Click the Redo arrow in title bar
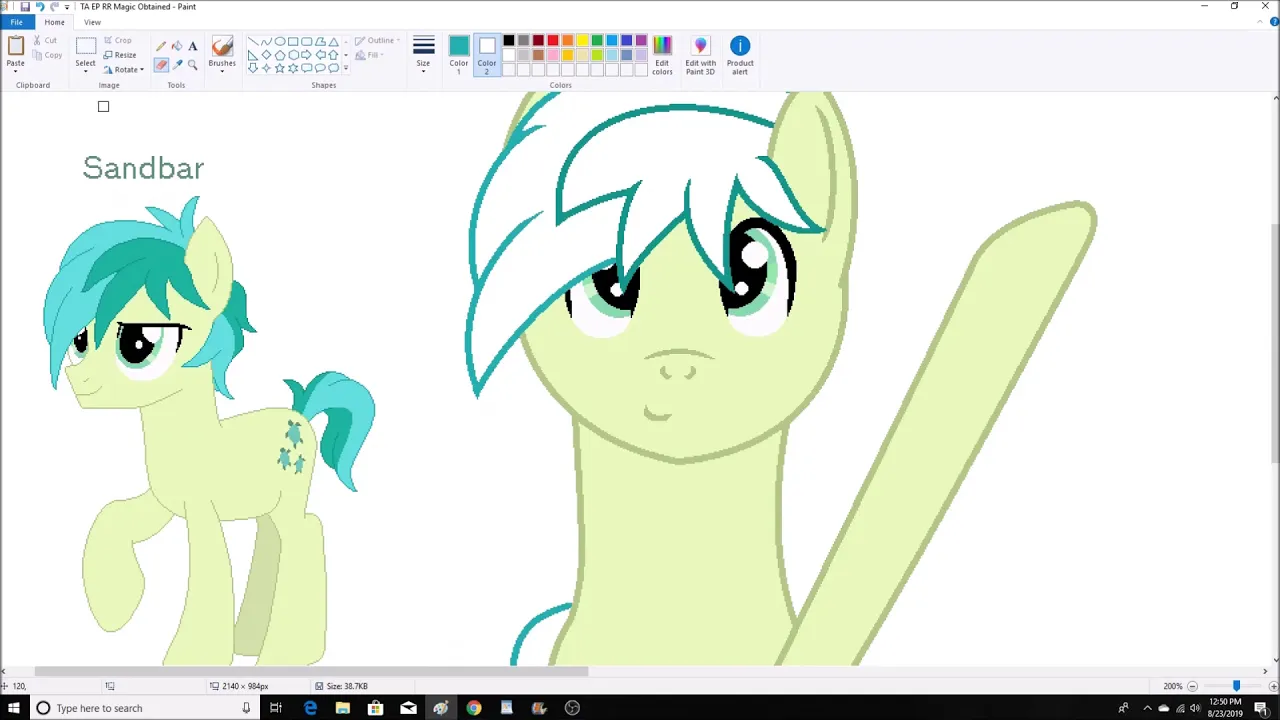This screenshot has height=720, width=1280. pyautogui.click(x=54, y=6)
